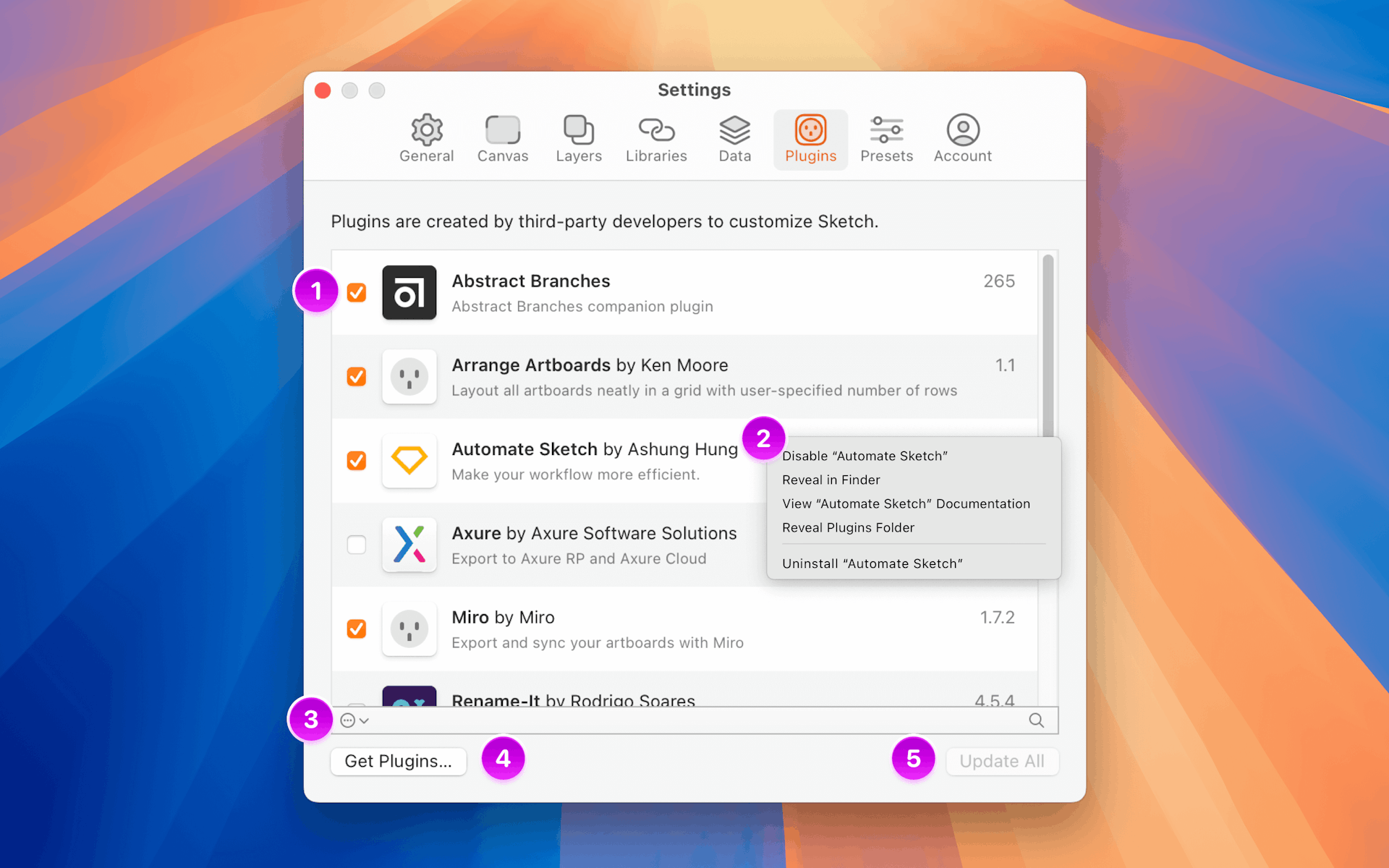
Task: Enable the Axure plugin checkbox
Action: pyautogui.click(x=356, y=545)
